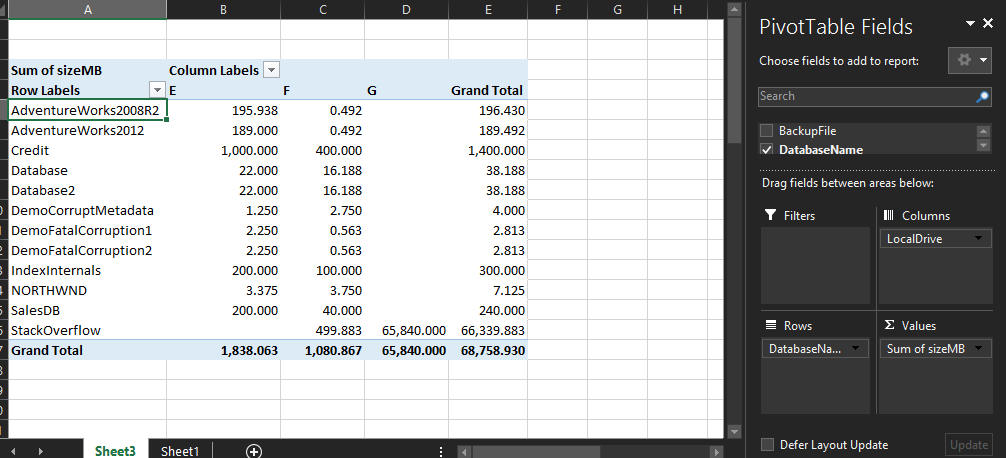Select the AdventureWorks2008R2 cell

click(x=87, y=110)
